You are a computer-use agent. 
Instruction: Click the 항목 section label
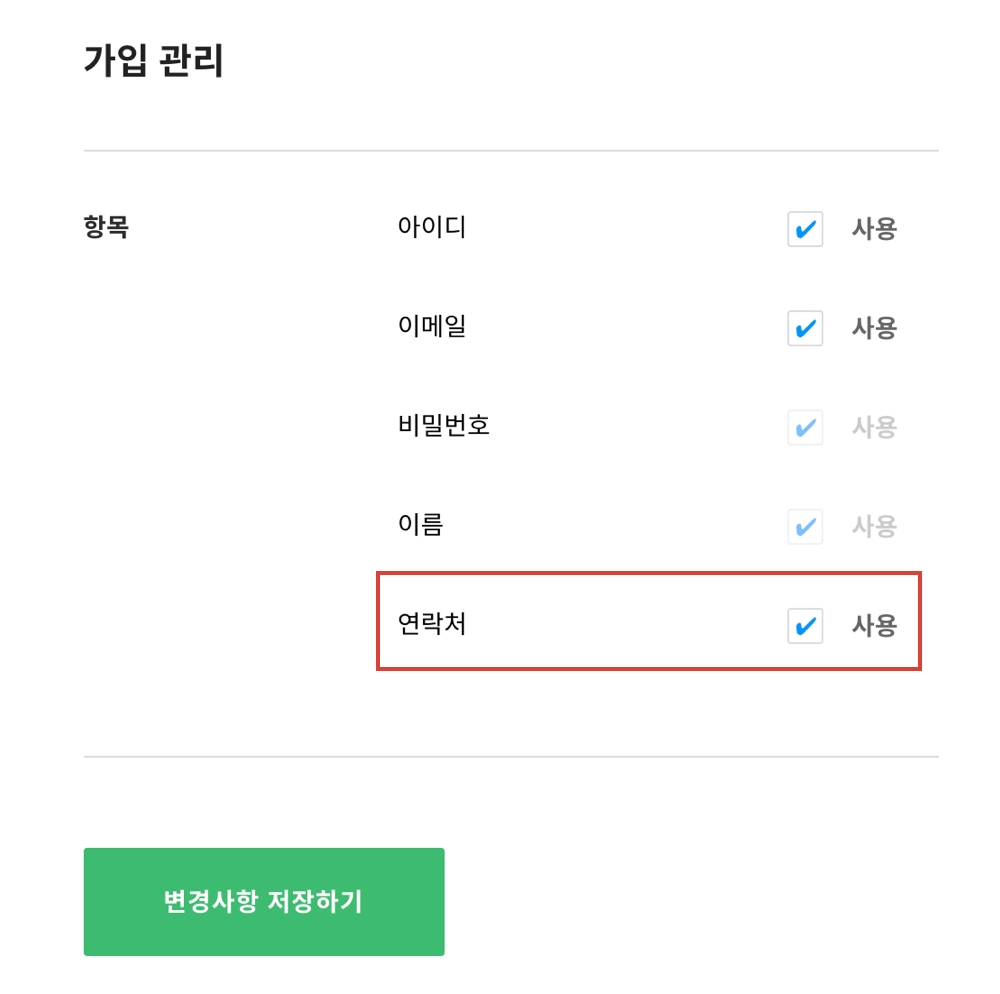[x=106, y=228]
